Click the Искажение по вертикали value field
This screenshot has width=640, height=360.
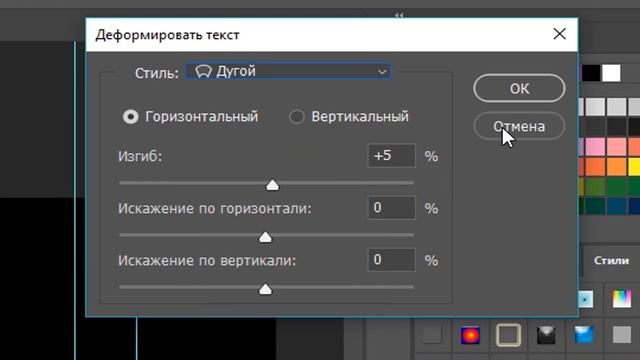[391, 260]
